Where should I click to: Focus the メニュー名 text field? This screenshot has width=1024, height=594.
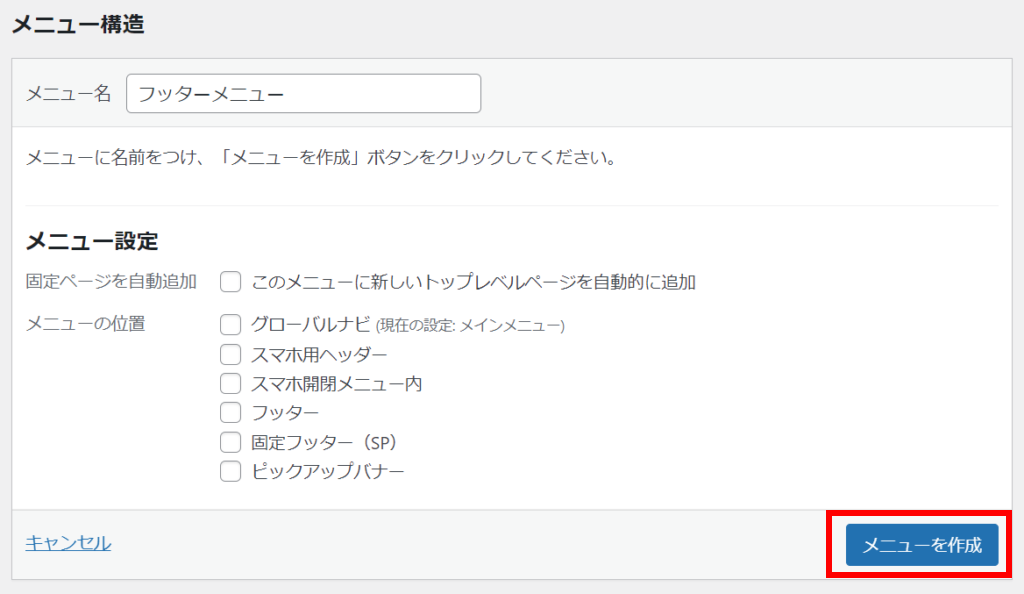tap(304, 93)
